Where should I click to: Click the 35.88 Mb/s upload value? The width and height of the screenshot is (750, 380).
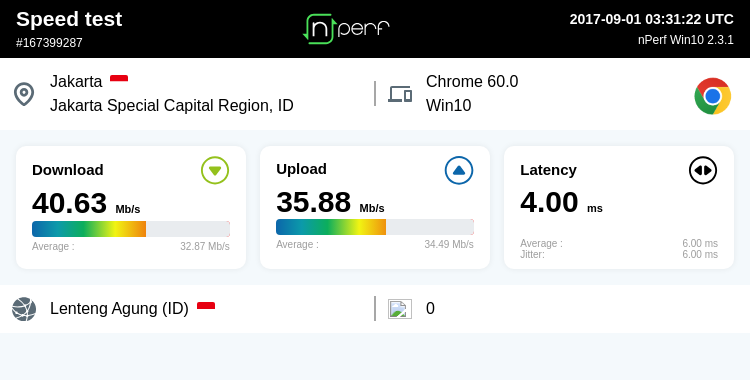[330, 202]
